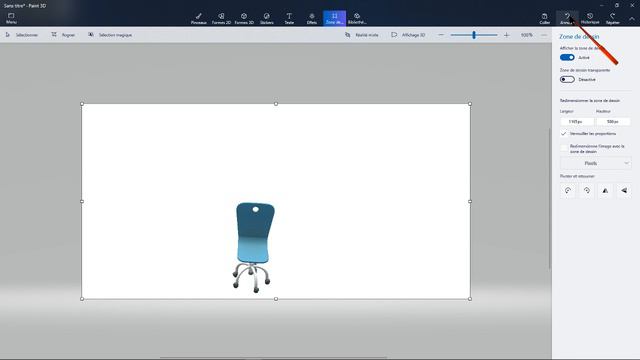Click the zoom slider handle

coord(474,35)
